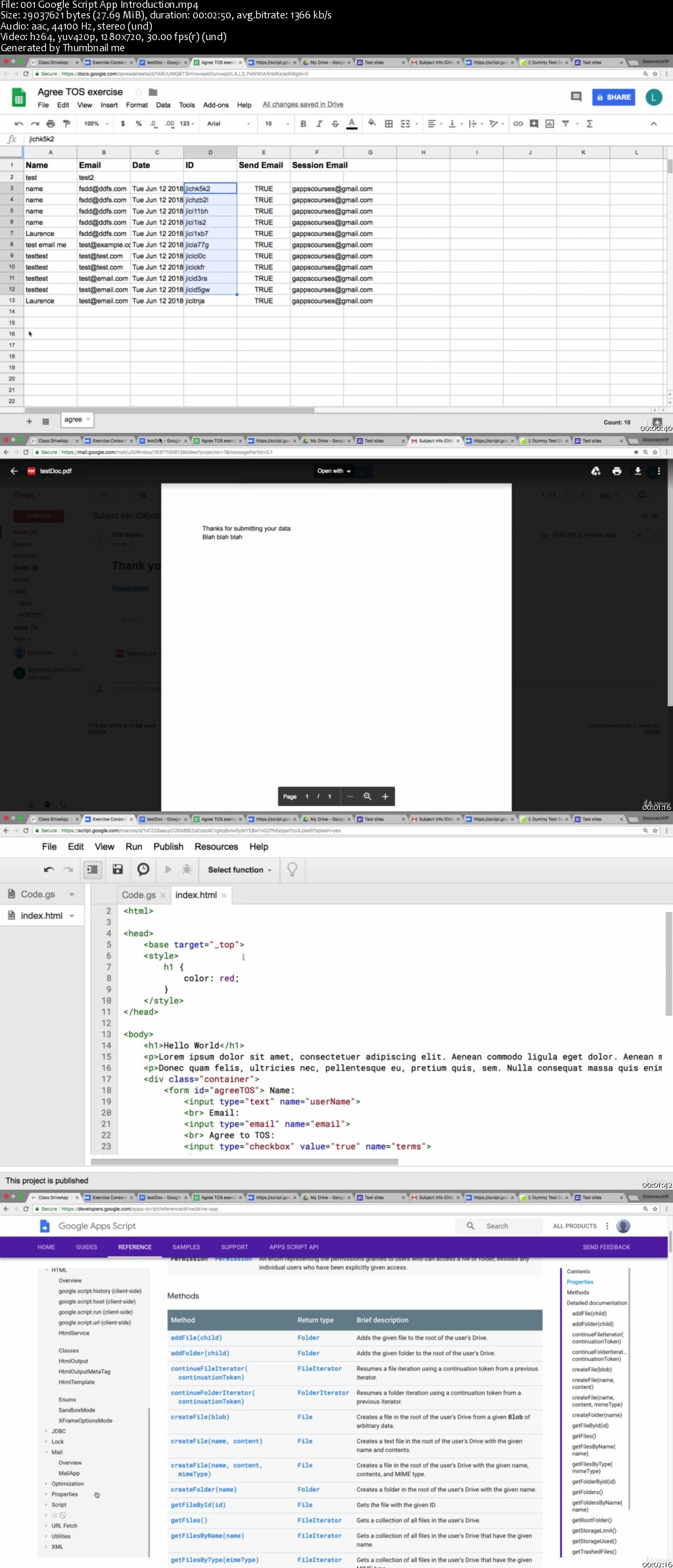Click the print icon in Sheets toolbar
673x1568 pixels.
[x=51, y=123]
